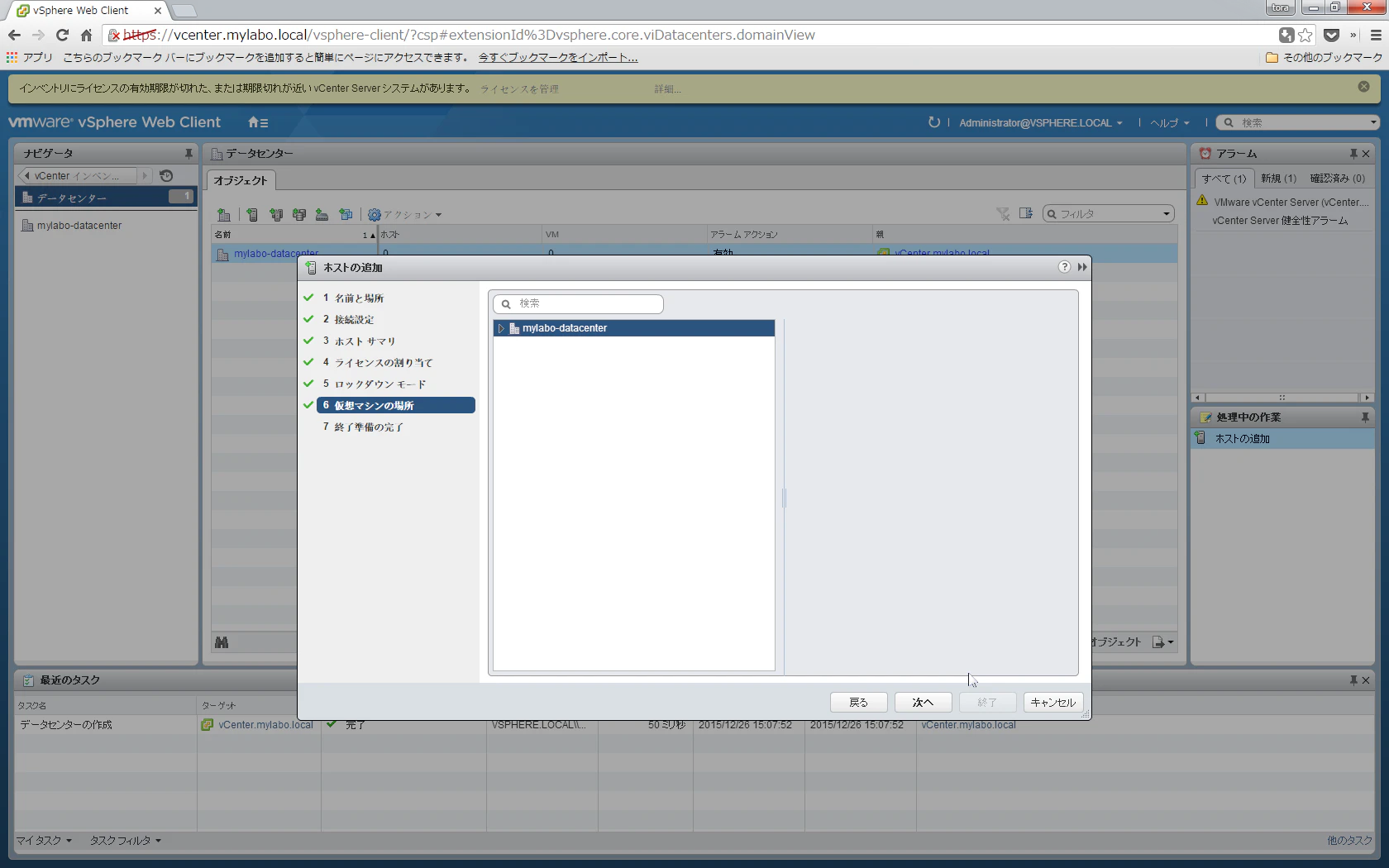1389x868 pixels.
Task: Click the import bookmarks now link
Action: coord(558,58)
